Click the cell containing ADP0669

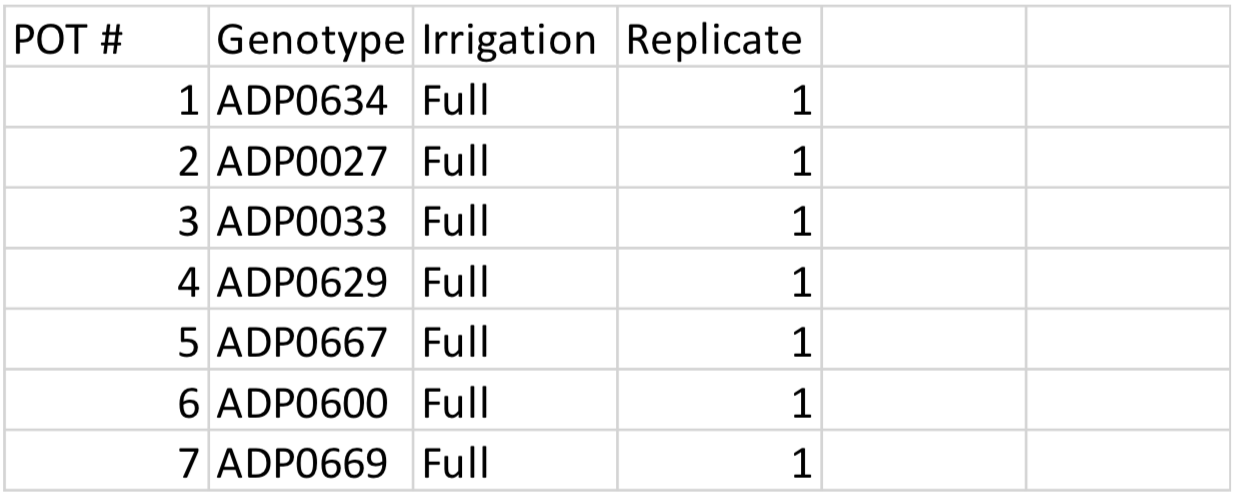click(312, 462)
